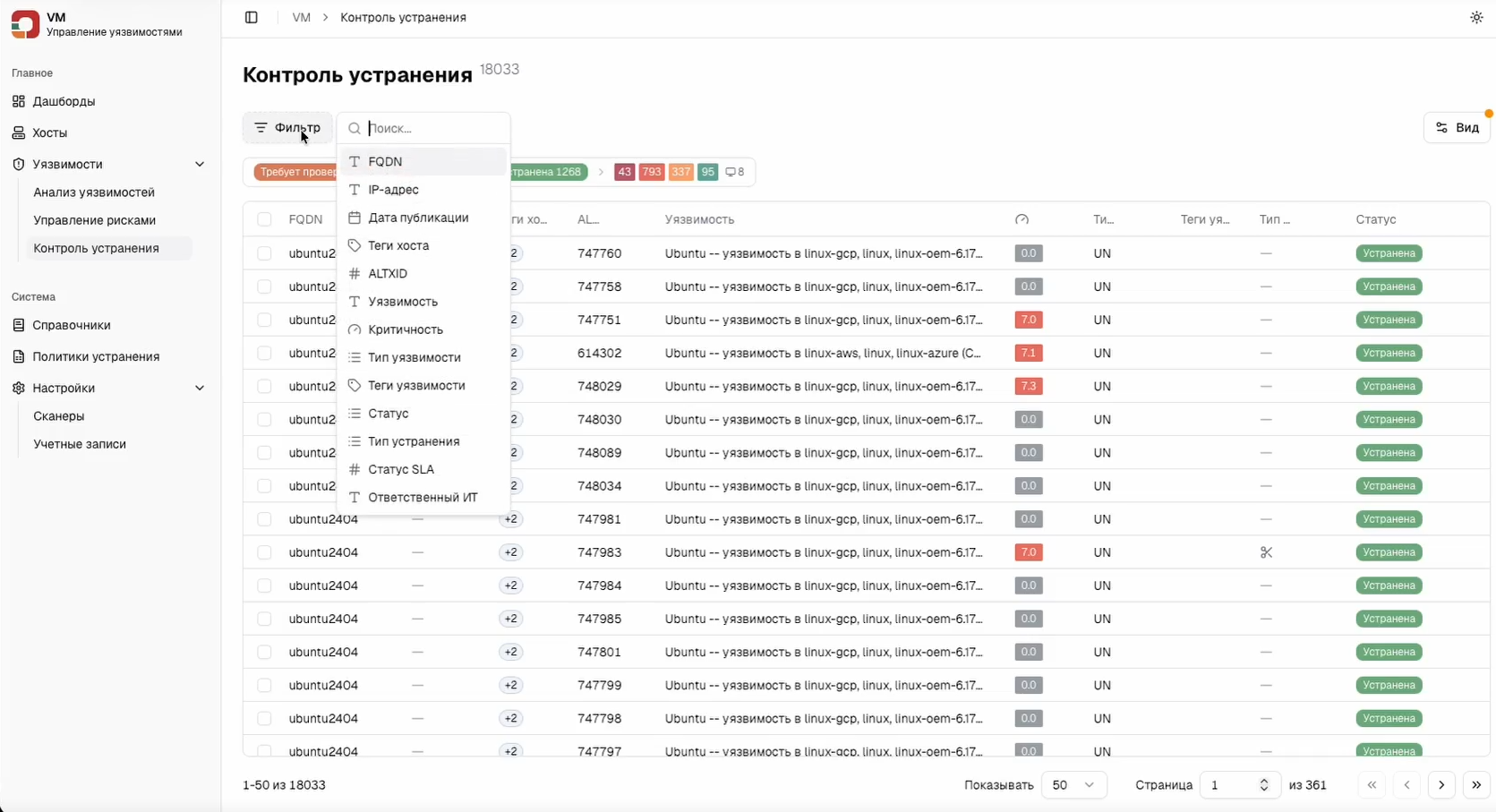Click the criticality gauge column header icon
1496x812 pixels.
point(1022,219)
